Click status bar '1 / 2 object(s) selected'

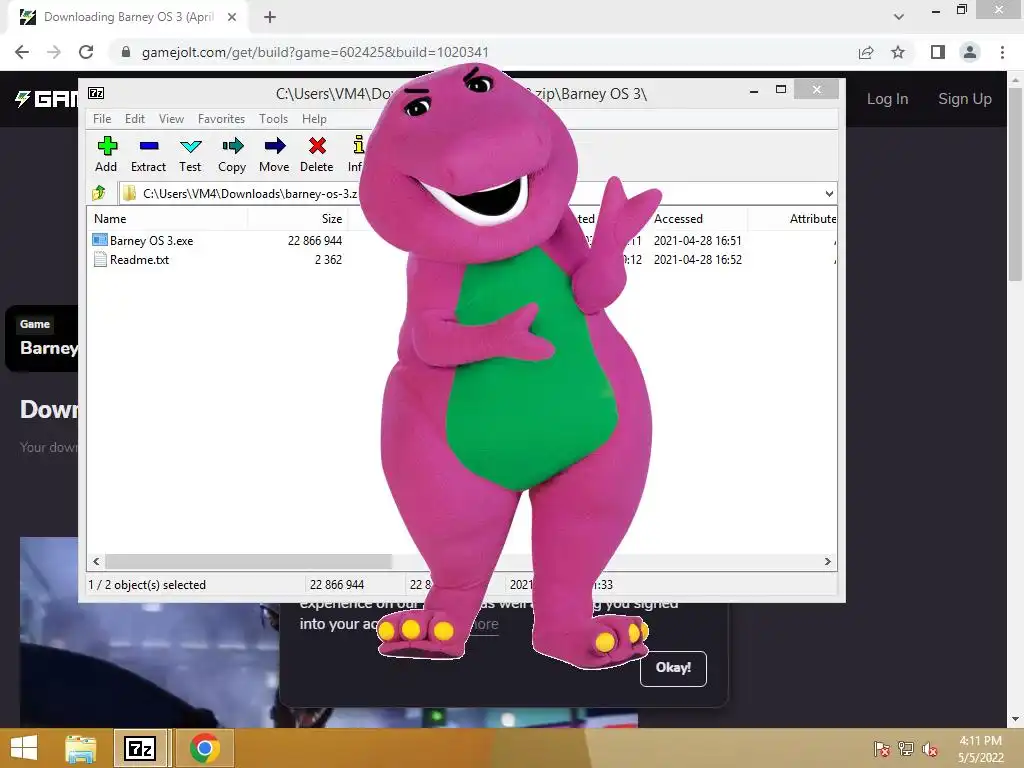tap(147, 584)
